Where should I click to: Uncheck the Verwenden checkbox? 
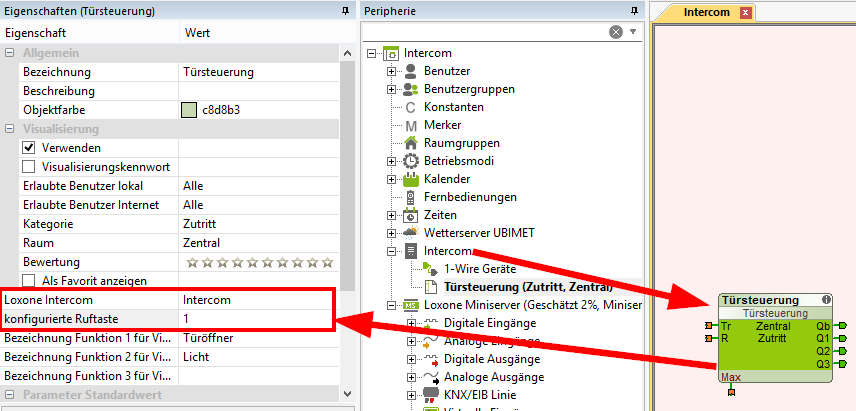tap(29, 147)
